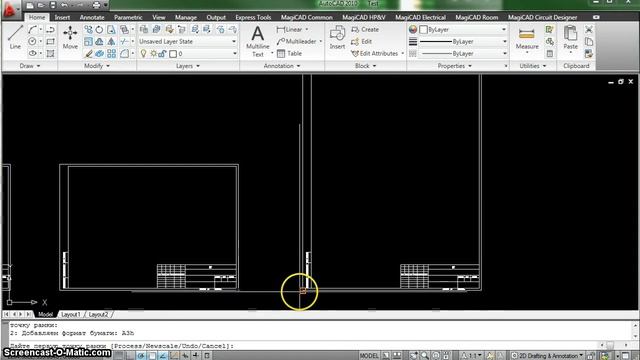Expand the Utilities panel
The image size is (640, 360).
(533, 66)
